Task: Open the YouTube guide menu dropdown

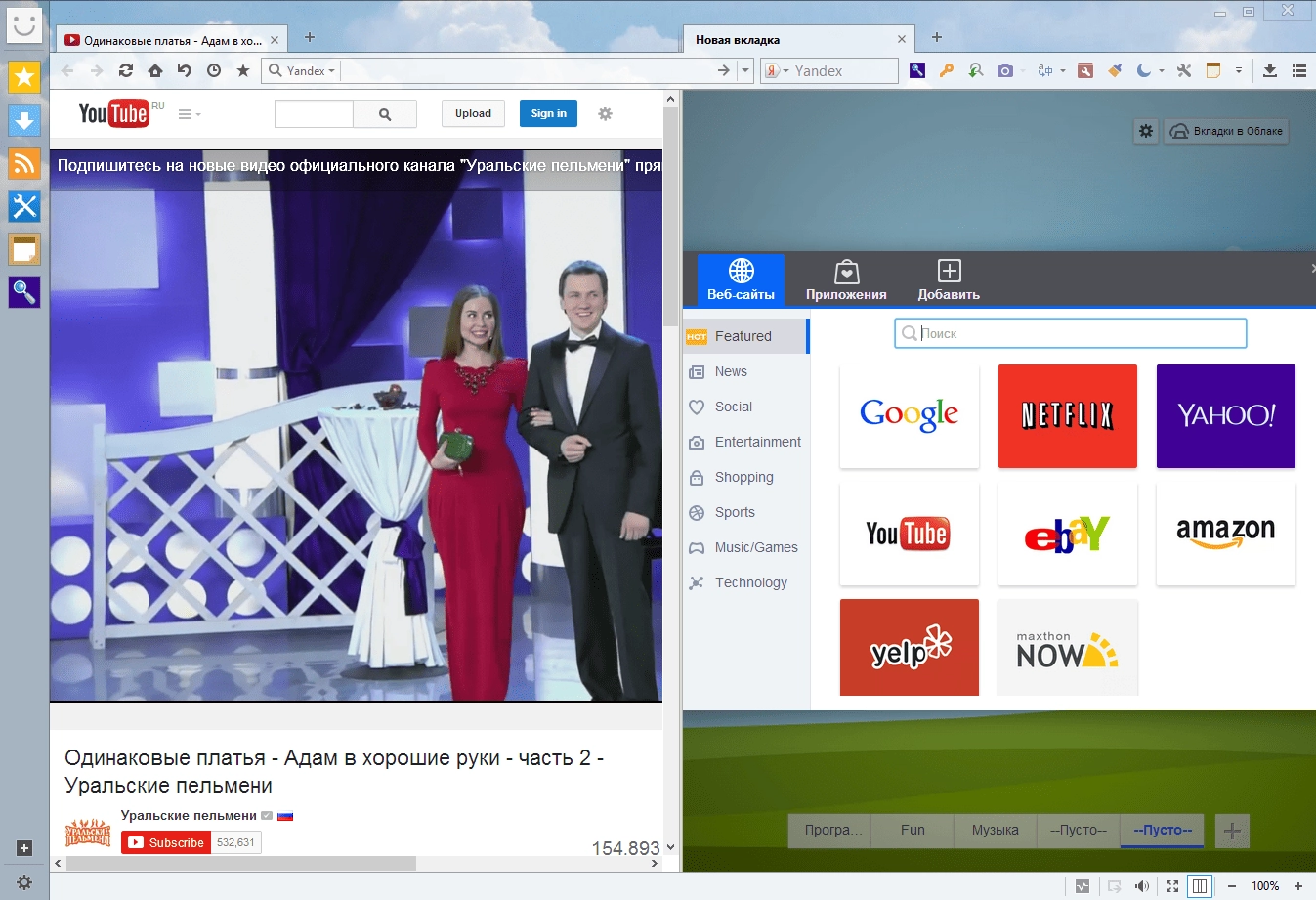Action: pos(190,114)
